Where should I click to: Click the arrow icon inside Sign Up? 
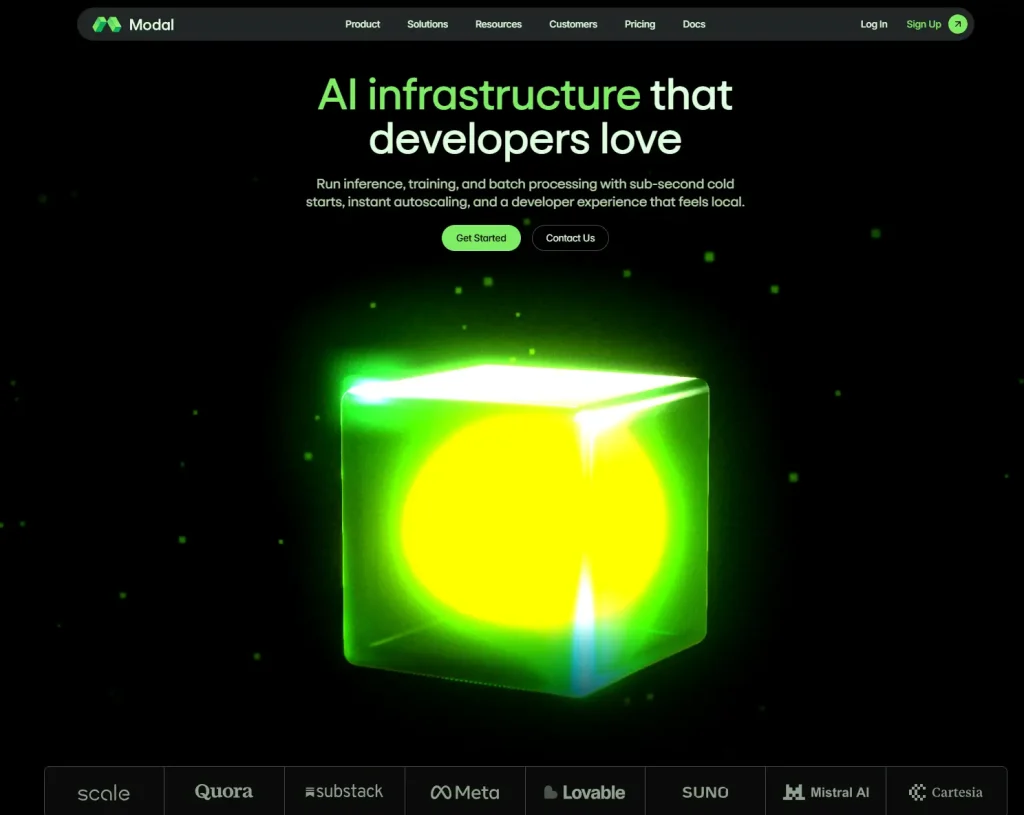pos(957,23)
